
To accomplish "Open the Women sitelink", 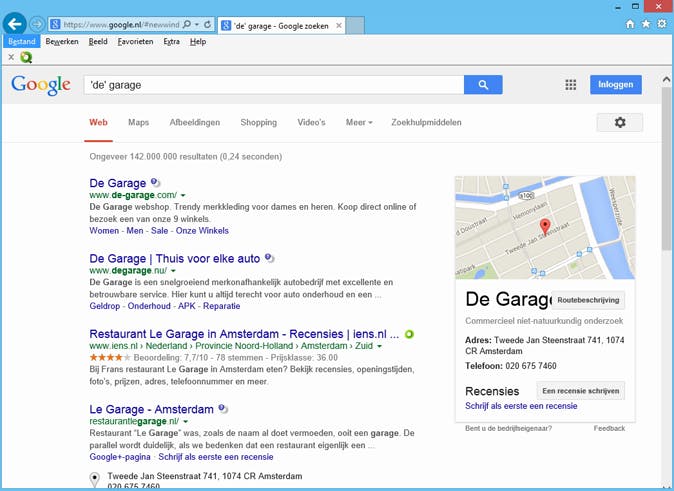I will click(x=104, y=231).
